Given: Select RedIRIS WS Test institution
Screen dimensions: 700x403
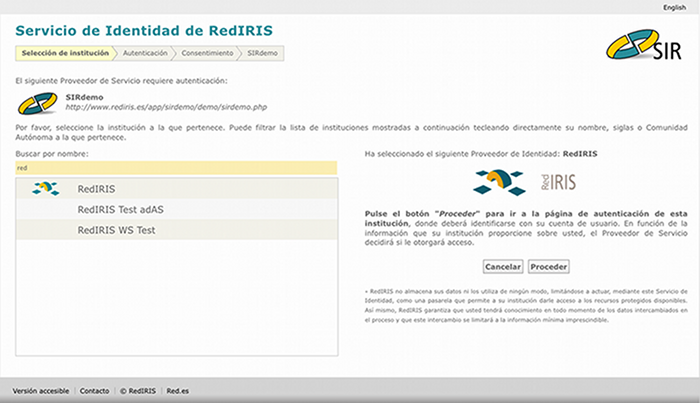Looking at the screenshot, I should tap(177, 230).
